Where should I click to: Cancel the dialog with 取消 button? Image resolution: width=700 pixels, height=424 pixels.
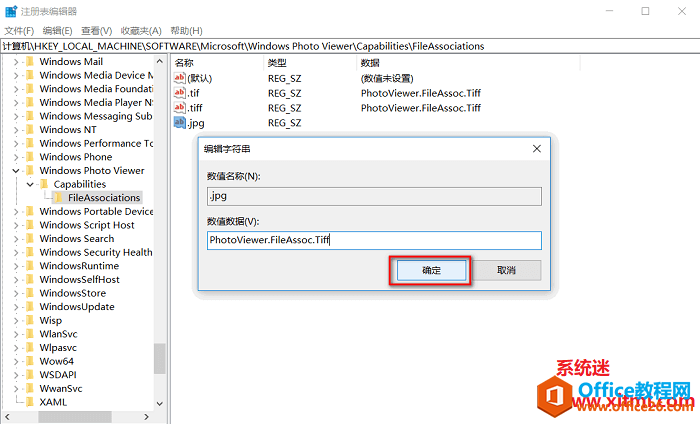pyautogui.click(x=506, y=270)
